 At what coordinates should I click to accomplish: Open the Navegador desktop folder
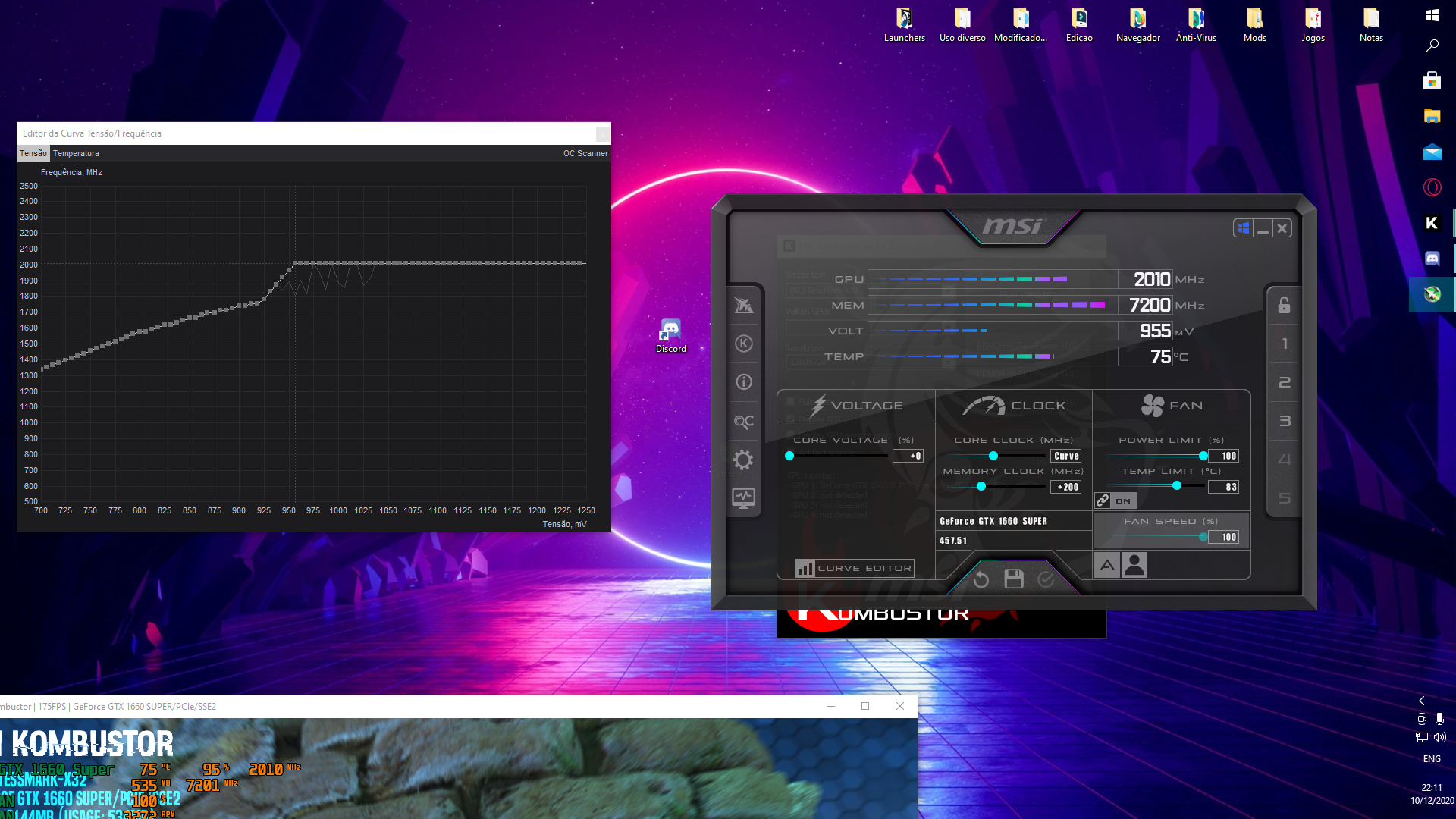coord(1138,25)
